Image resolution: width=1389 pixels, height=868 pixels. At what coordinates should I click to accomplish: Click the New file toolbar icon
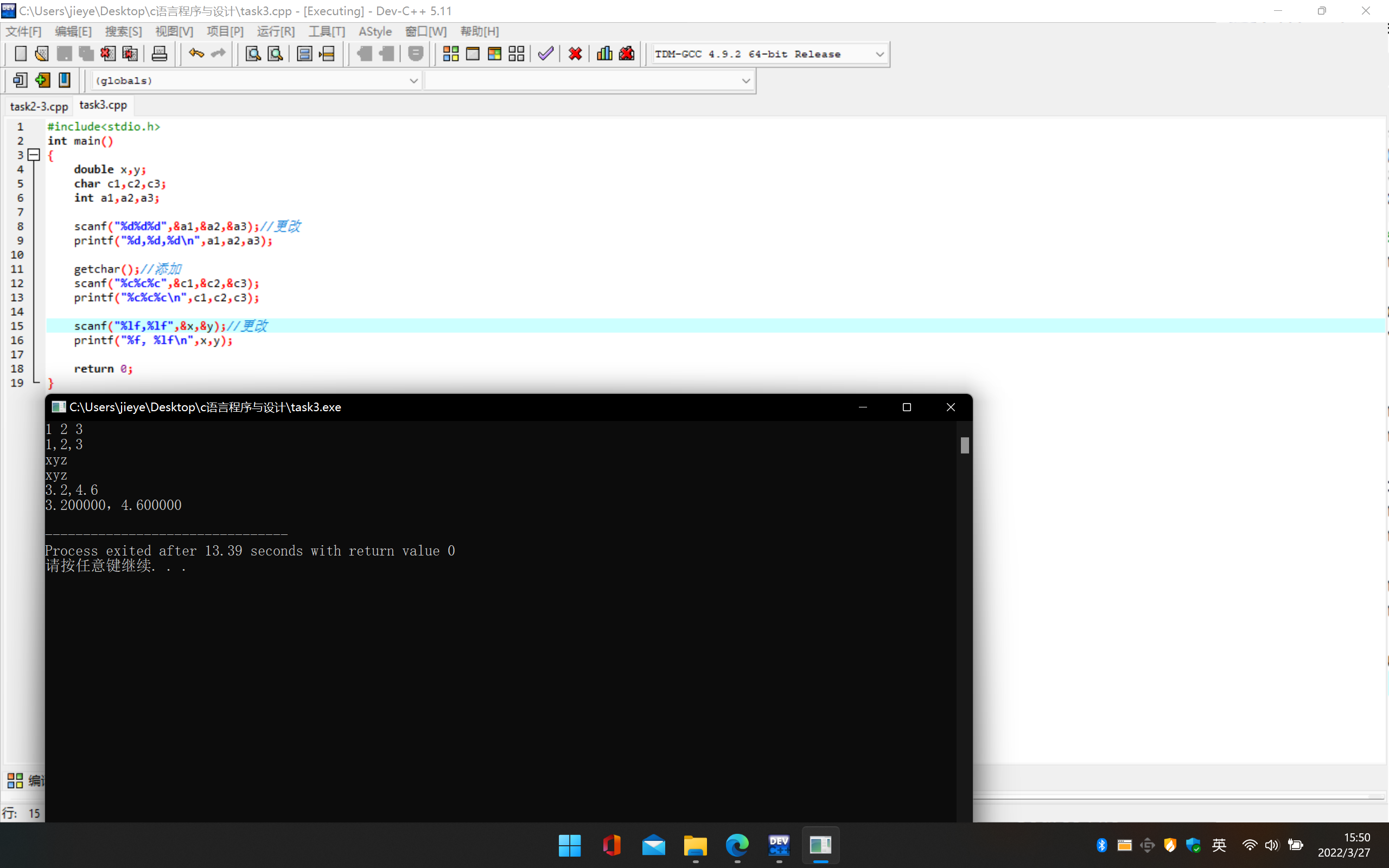coord(21,54)
